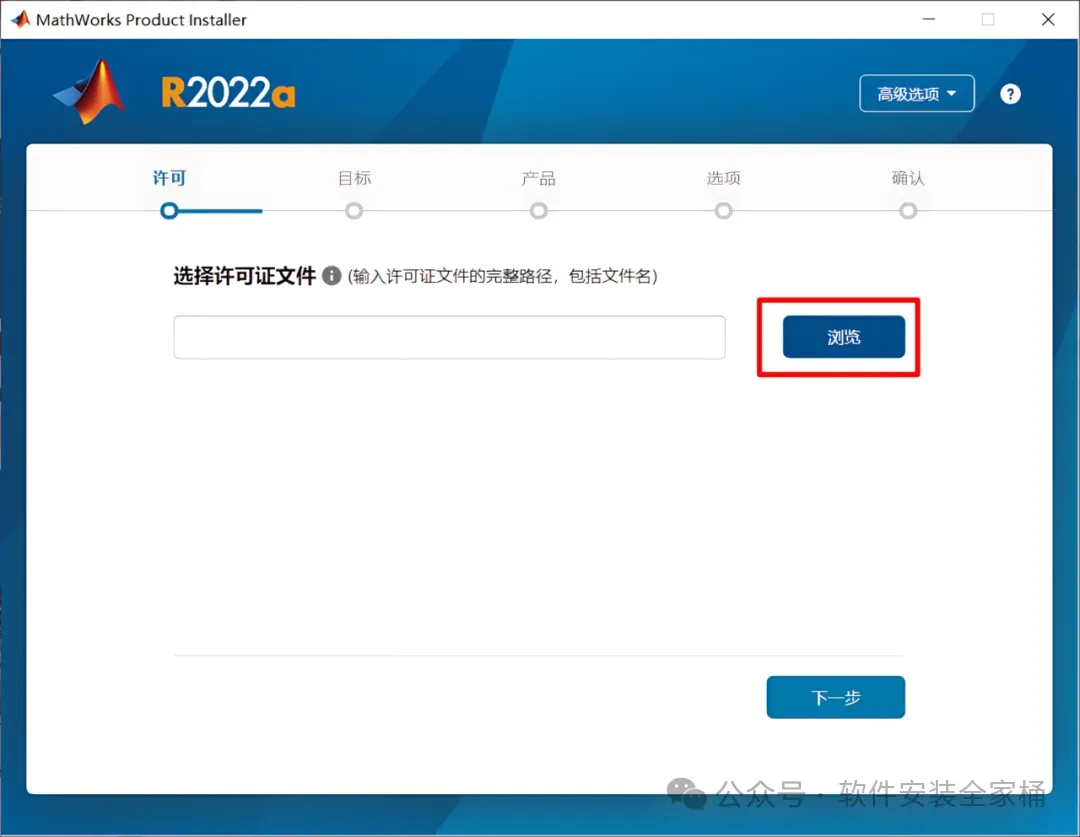Select the 确认 step tab
Screen dimensions: 1080x837
(x=908, y=178)
